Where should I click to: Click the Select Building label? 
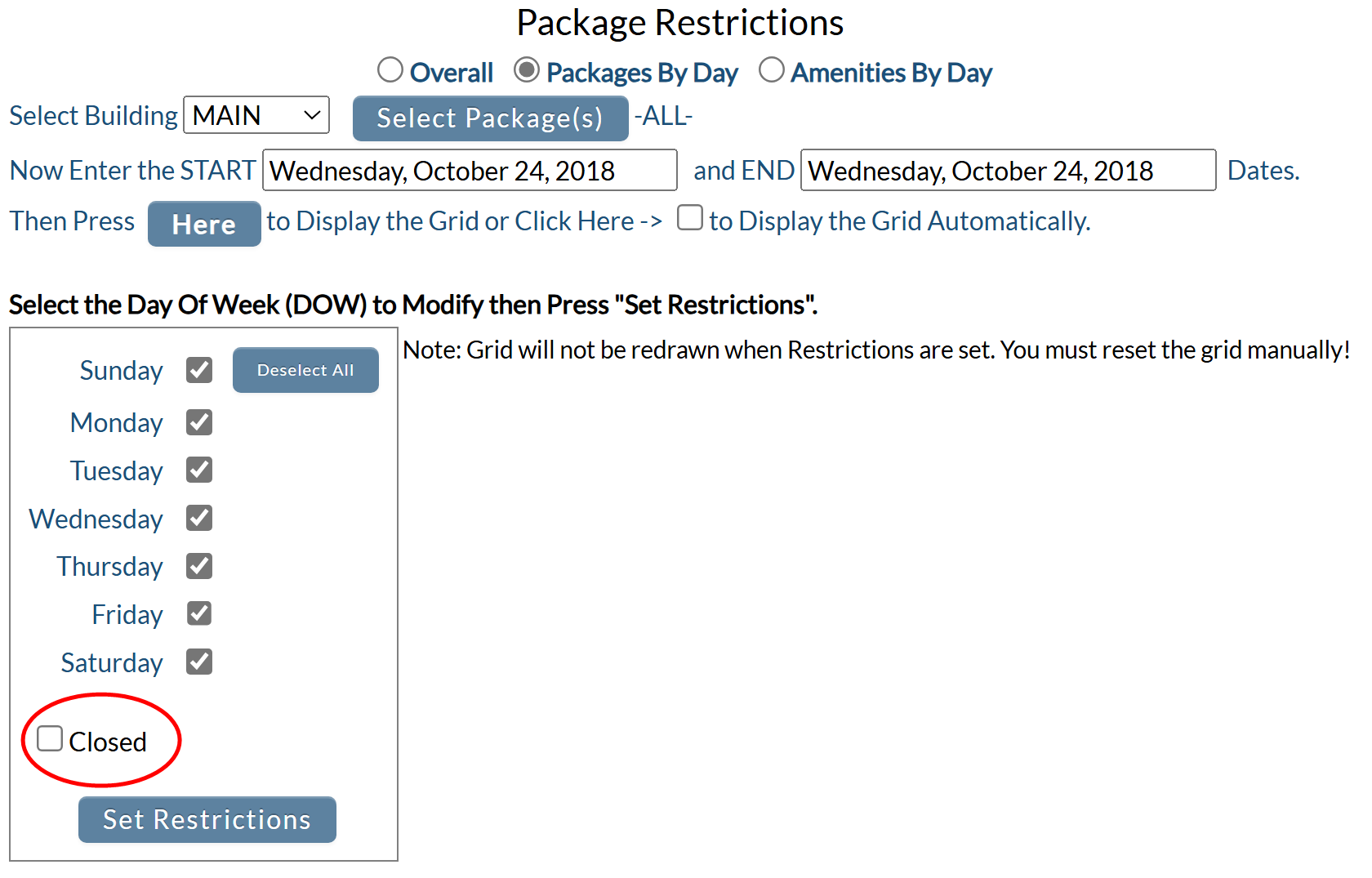tap(93, 116)
